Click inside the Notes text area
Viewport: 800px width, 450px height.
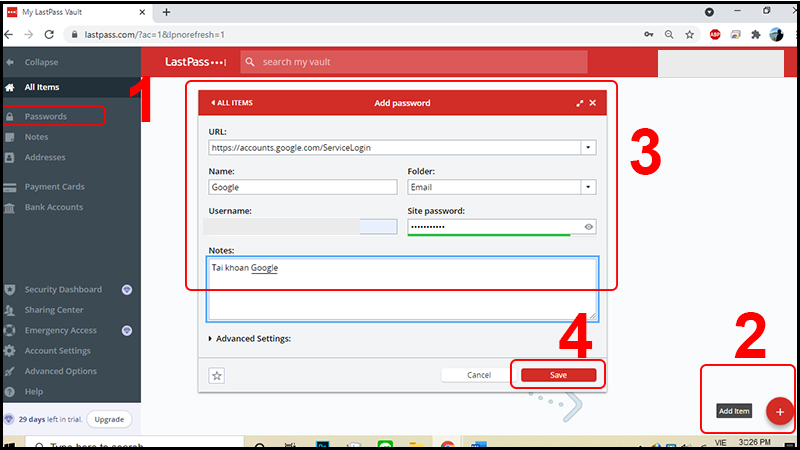tap(403, 289)
